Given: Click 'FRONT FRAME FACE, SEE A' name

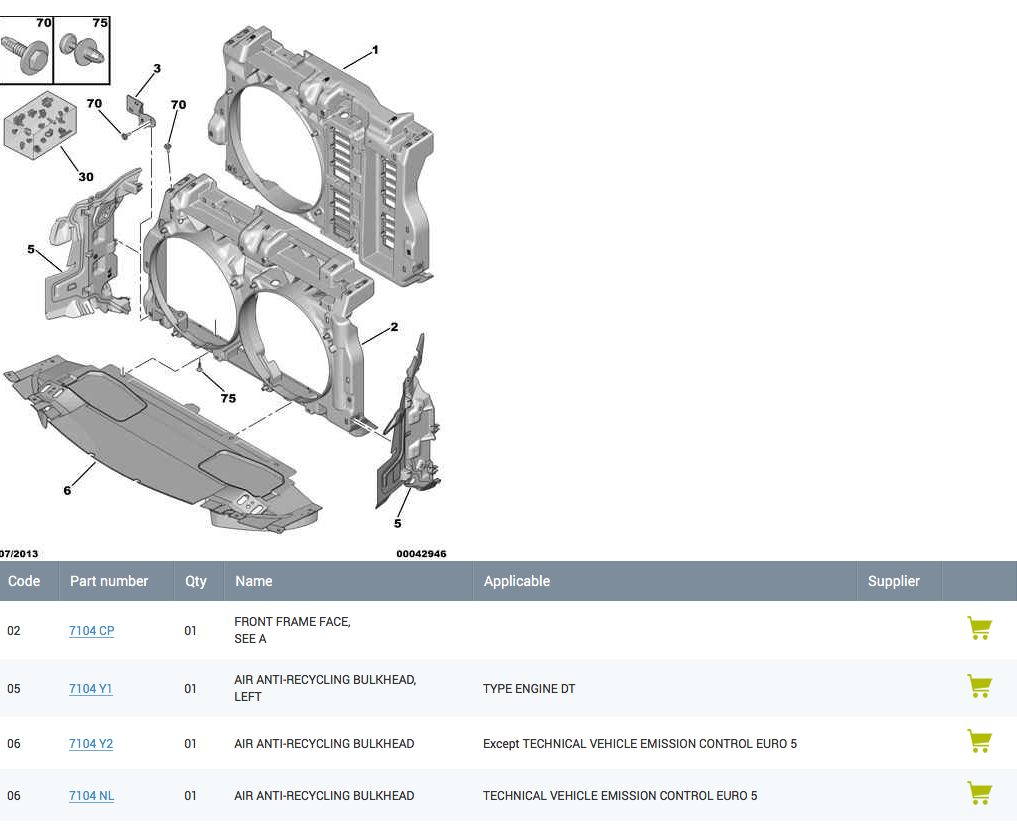Looking at the screenshot, I should [x=292, y=630].
